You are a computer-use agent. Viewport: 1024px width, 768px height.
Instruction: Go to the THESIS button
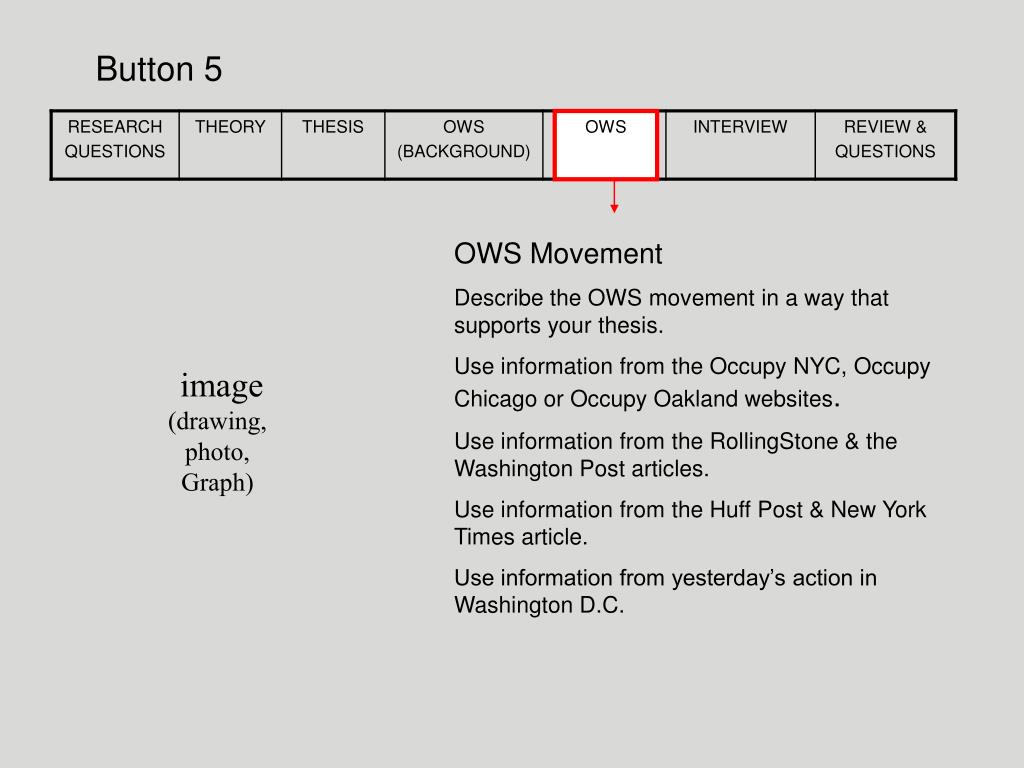(x=333, y=145)
